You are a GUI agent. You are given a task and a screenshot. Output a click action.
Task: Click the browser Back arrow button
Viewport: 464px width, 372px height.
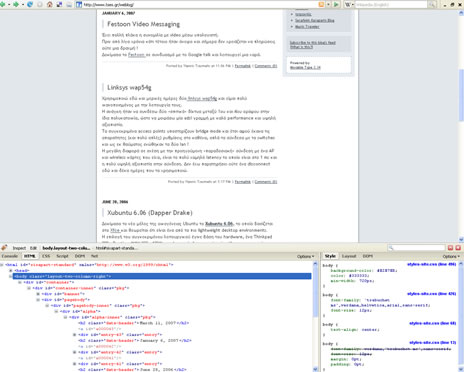2,4
